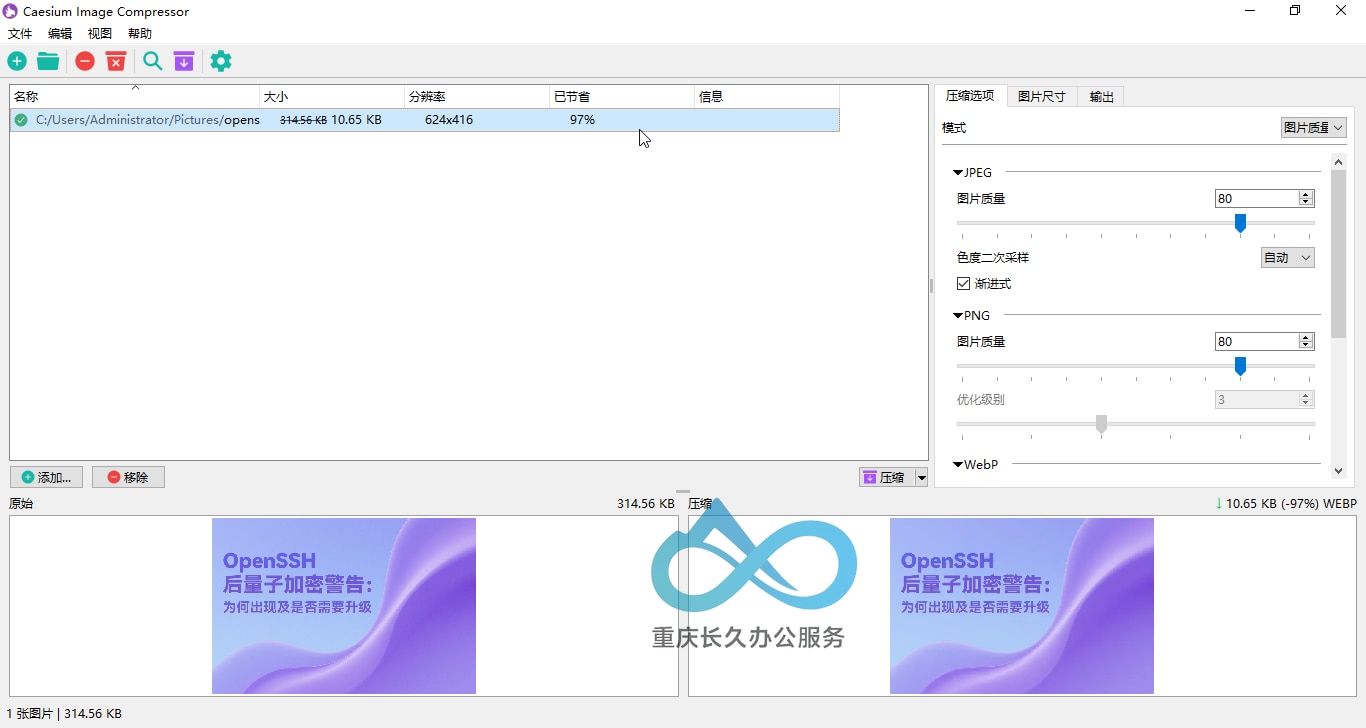Sort by the 已节省 column header
1366x728 pixels.
622,97
